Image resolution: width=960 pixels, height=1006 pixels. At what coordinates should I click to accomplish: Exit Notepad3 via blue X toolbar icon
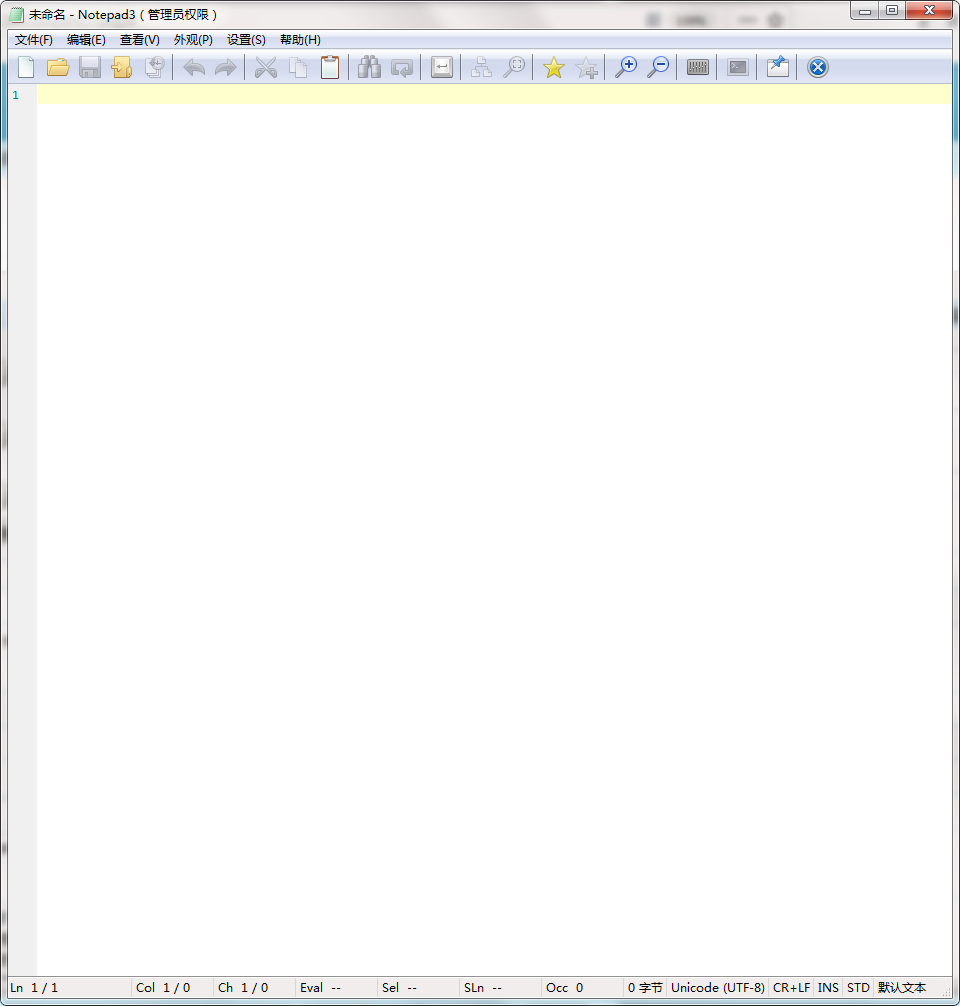coord(817,67)
